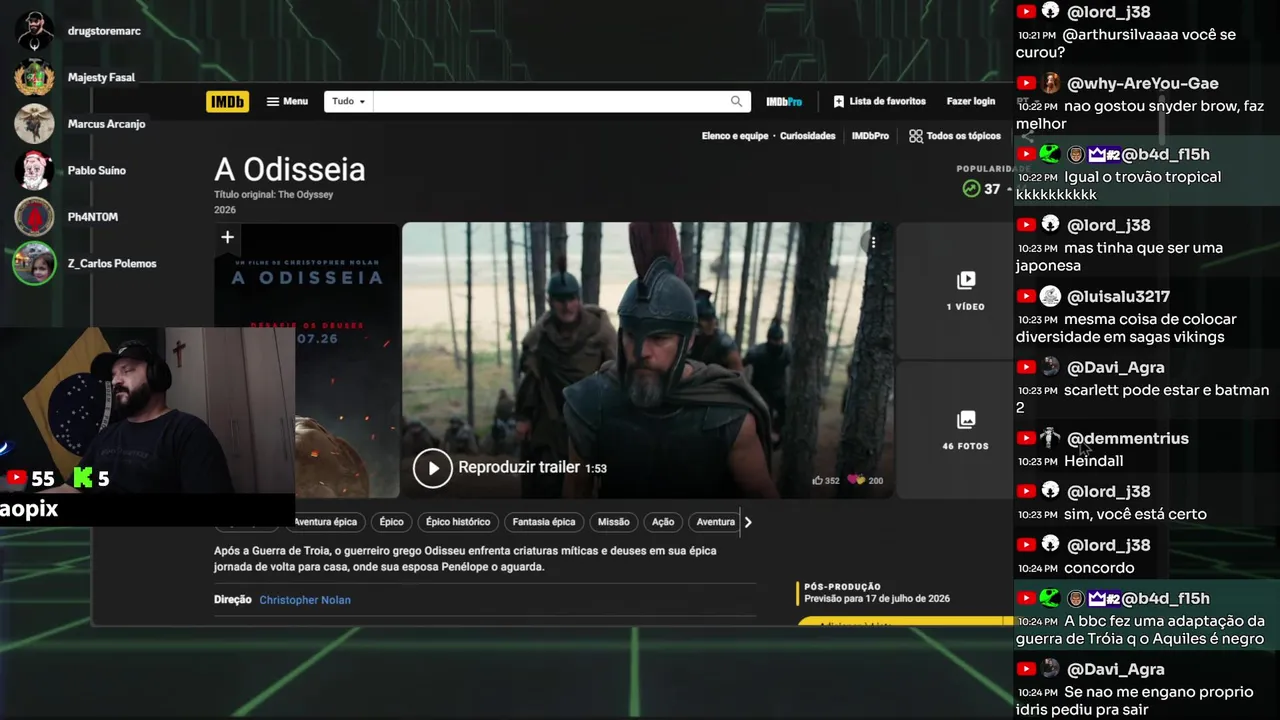
Task: Go to the IMDb home logo
Action: click(x=227, y=101)
